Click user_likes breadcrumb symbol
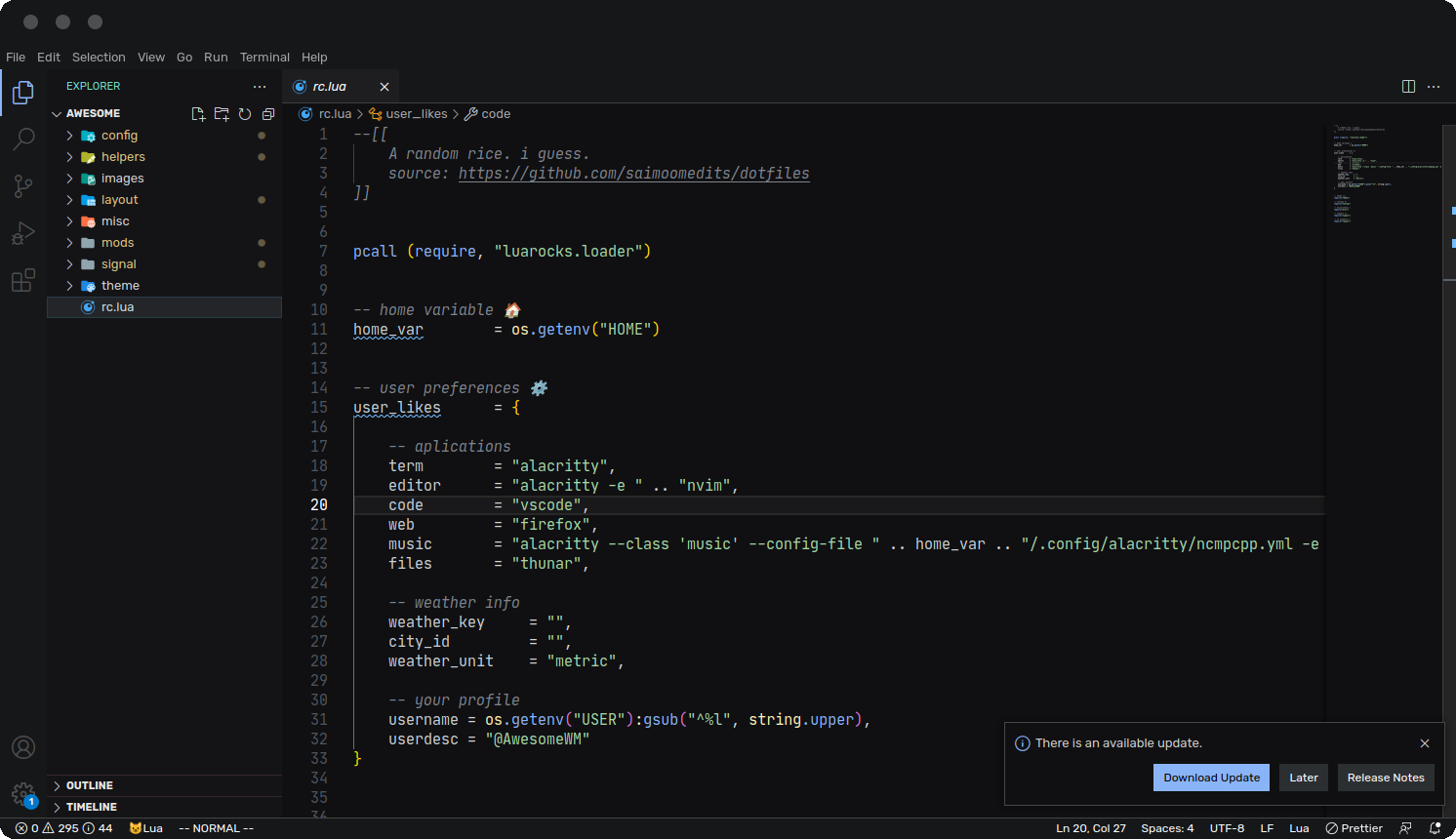This screenshot has height=839, width=1456. tap(417, 114)
